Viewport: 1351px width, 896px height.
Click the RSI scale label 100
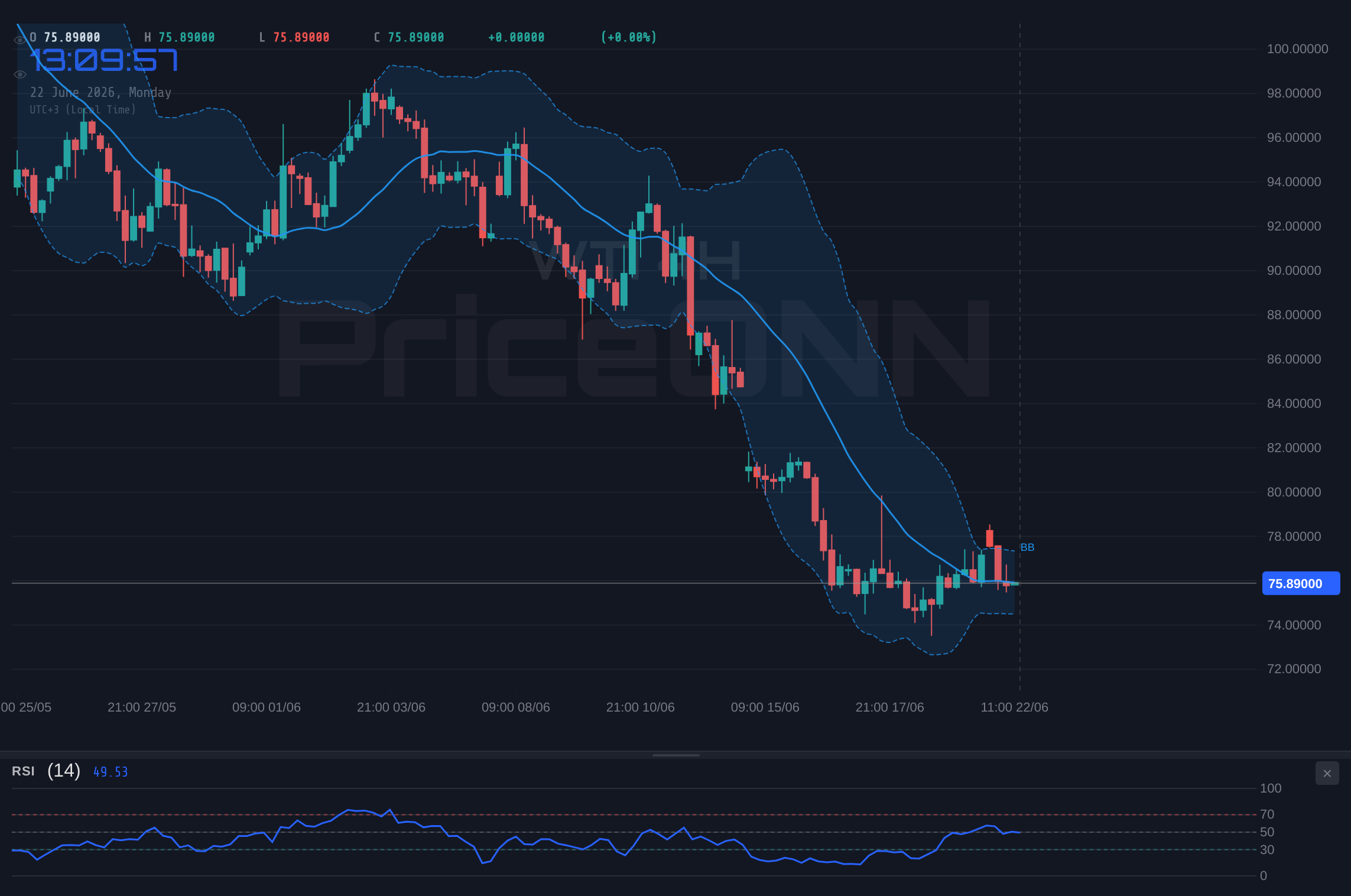(x=1271, y=788)
